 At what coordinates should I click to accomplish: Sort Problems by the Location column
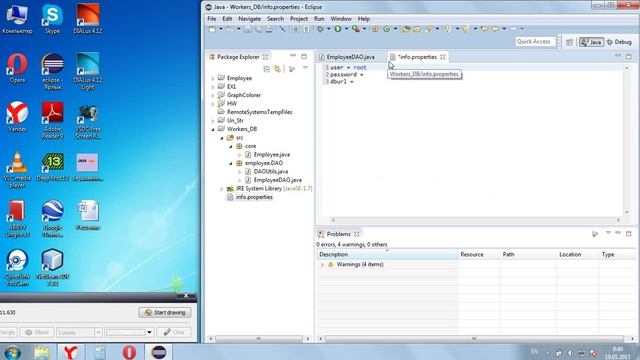(577, 254)
